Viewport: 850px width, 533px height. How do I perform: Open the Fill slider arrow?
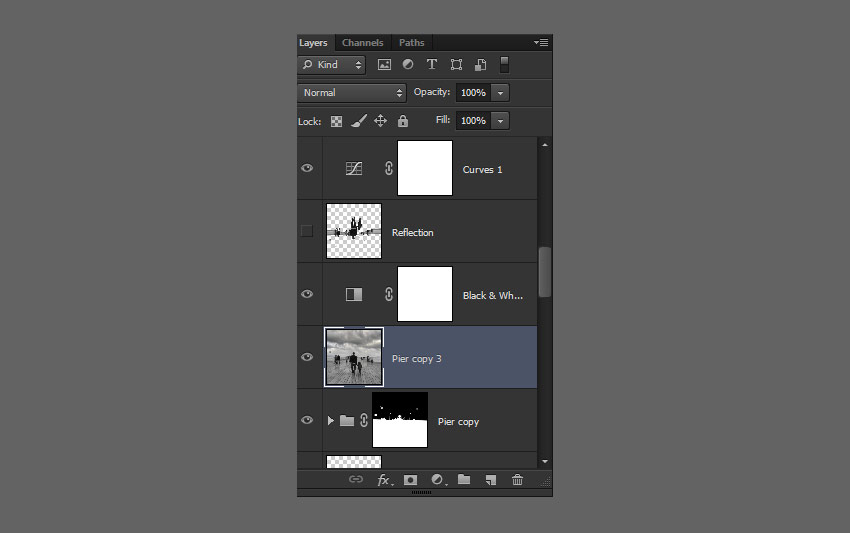click(x=500, y=120)
